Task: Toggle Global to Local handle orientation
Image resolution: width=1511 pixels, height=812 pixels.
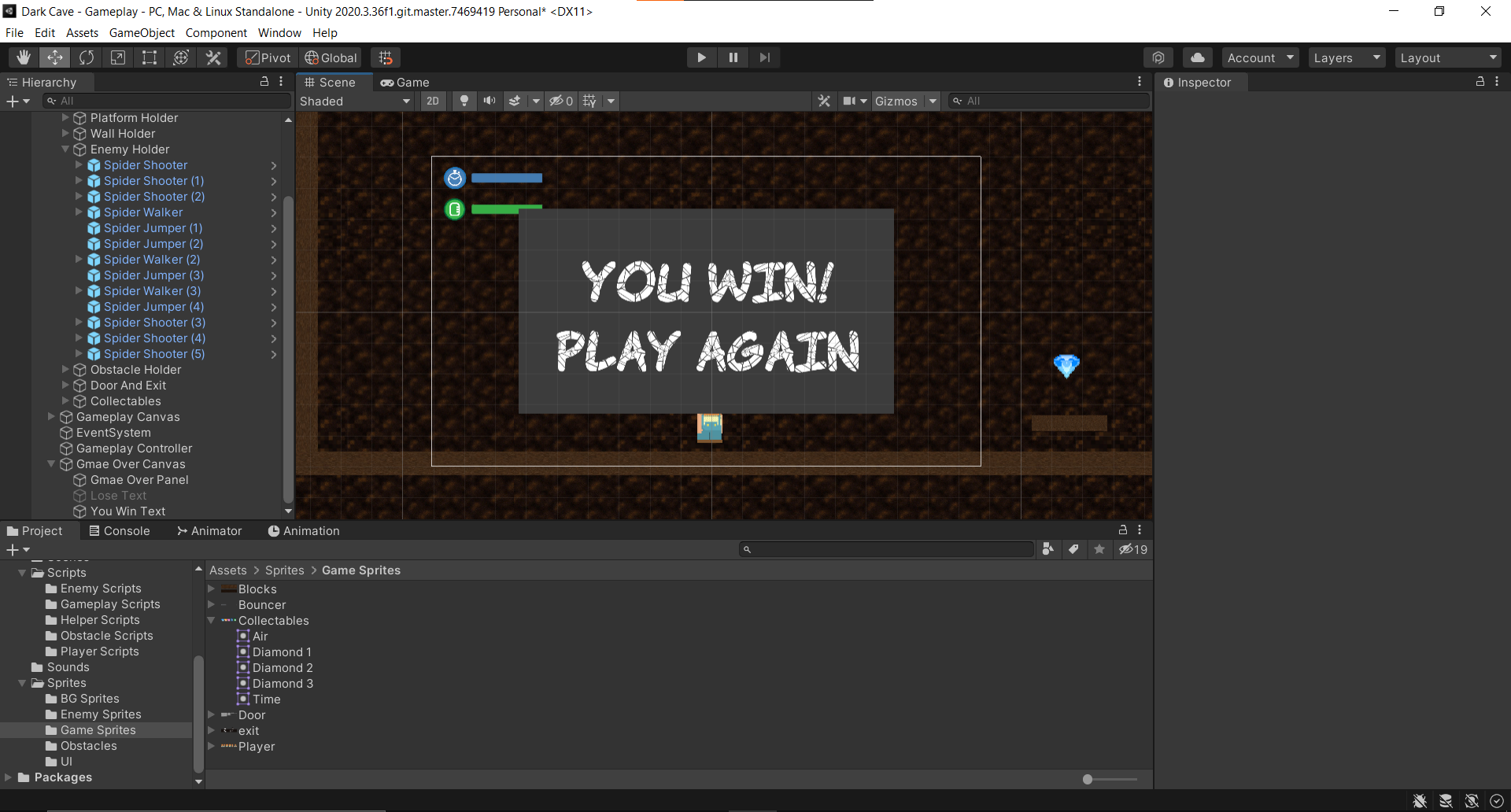Action: click(330, 57)
